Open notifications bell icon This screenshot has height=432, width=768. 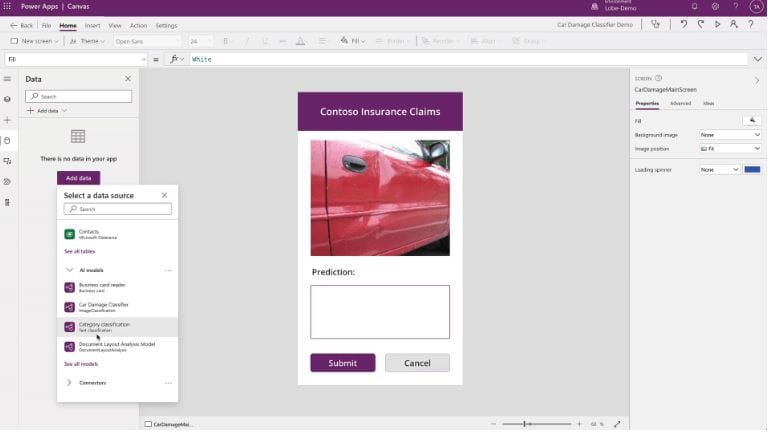point(695,6)
